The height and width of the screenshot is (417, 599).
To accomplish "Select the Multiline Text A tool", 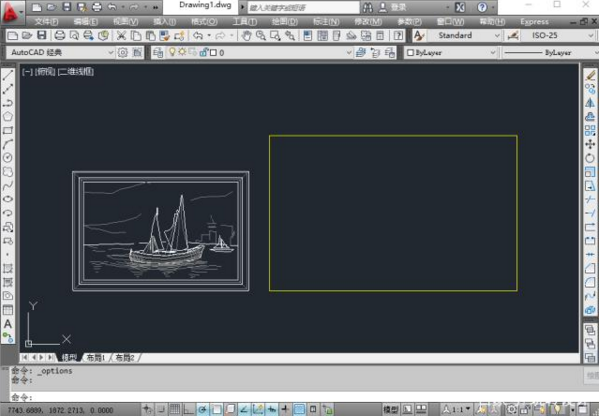I will [x=8, y=324].
